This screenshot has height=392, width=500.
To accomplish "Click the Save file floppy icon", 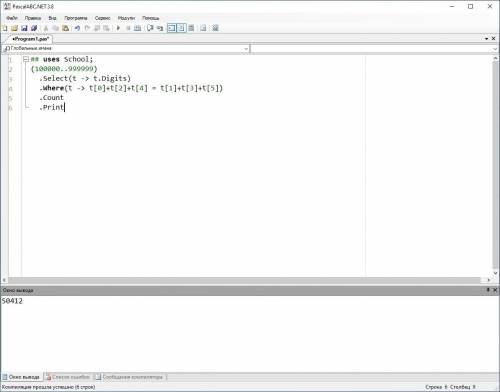I will tap(24, 28).
